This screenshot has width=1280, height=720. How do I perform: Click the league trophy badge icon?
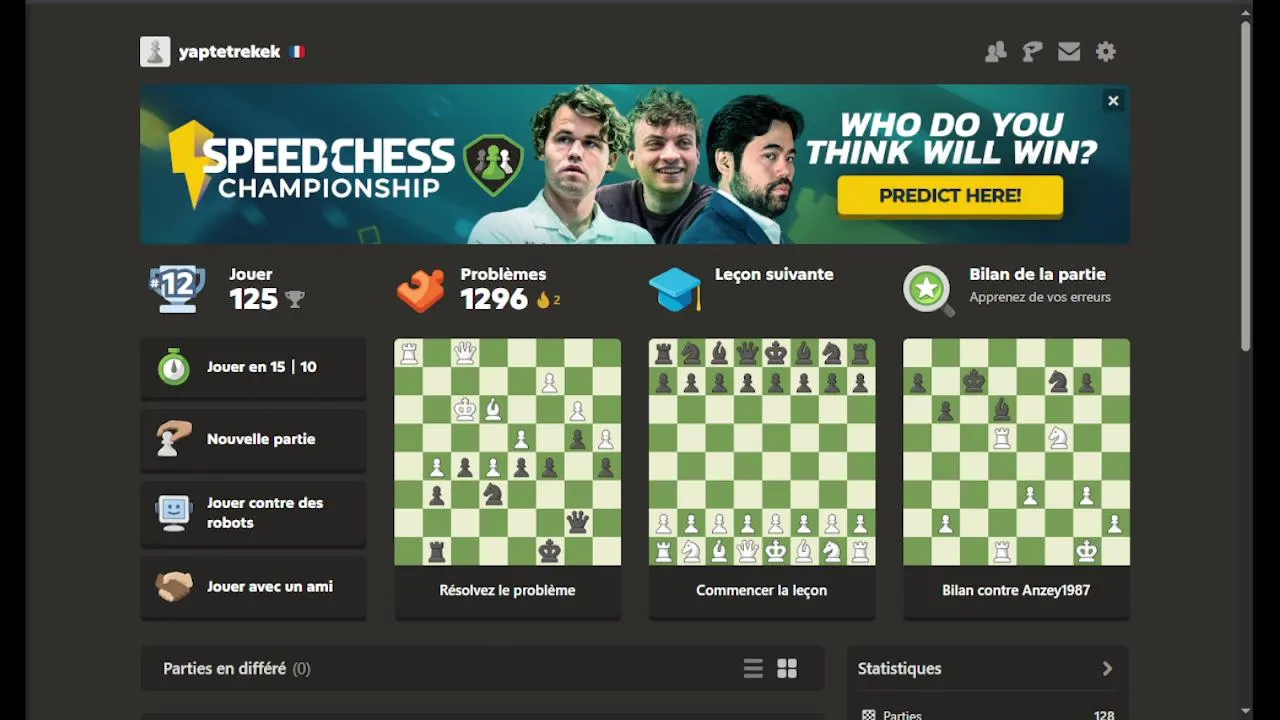177,288
